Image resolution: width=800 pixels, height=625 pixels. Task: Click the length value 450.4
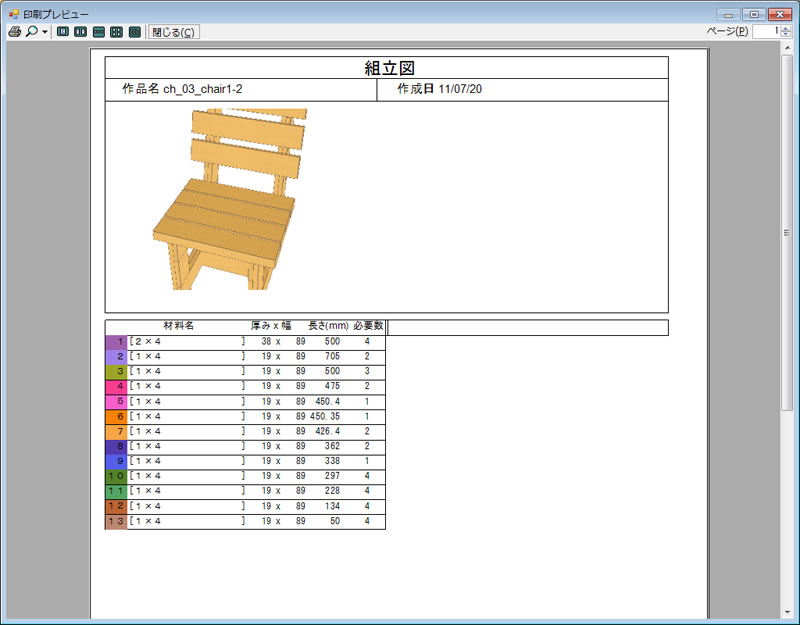[x=328, y=402]
